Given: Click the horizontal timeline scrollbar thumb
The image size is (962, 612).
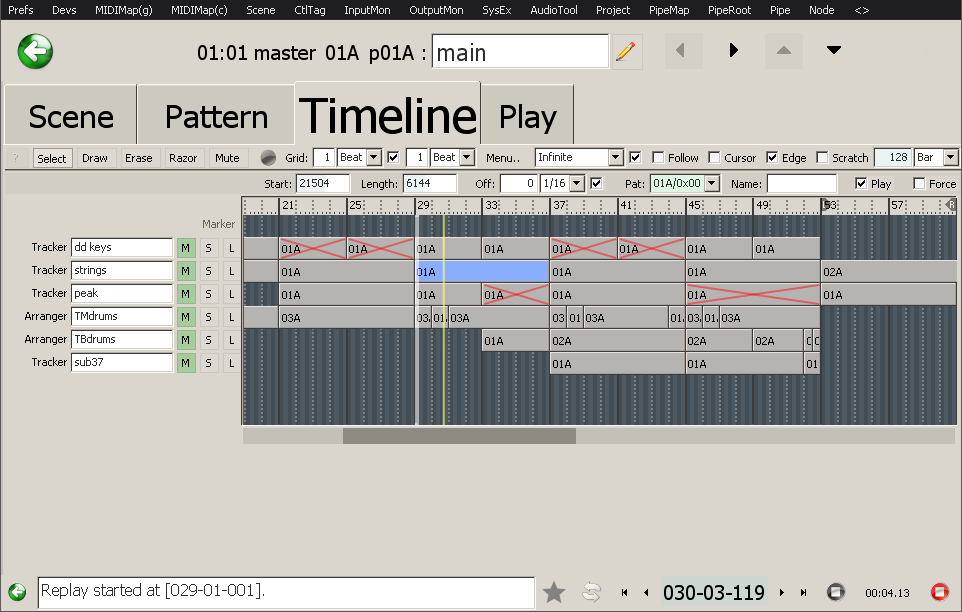Looking at the screenshot, I should tap(459, 436).
